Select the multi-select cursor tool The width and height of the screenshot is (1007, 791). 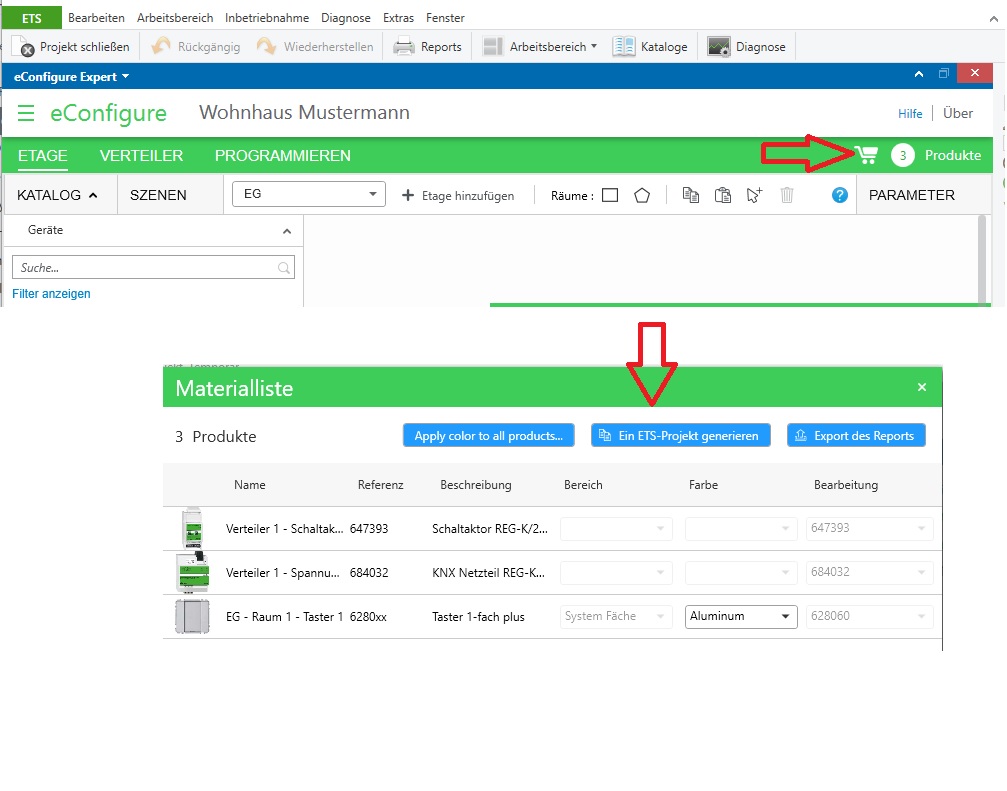[754, 195]
